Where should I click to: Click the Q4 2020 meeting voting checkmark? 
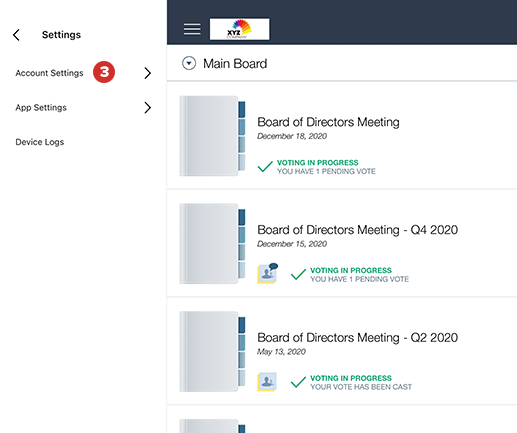pos(298,274)
